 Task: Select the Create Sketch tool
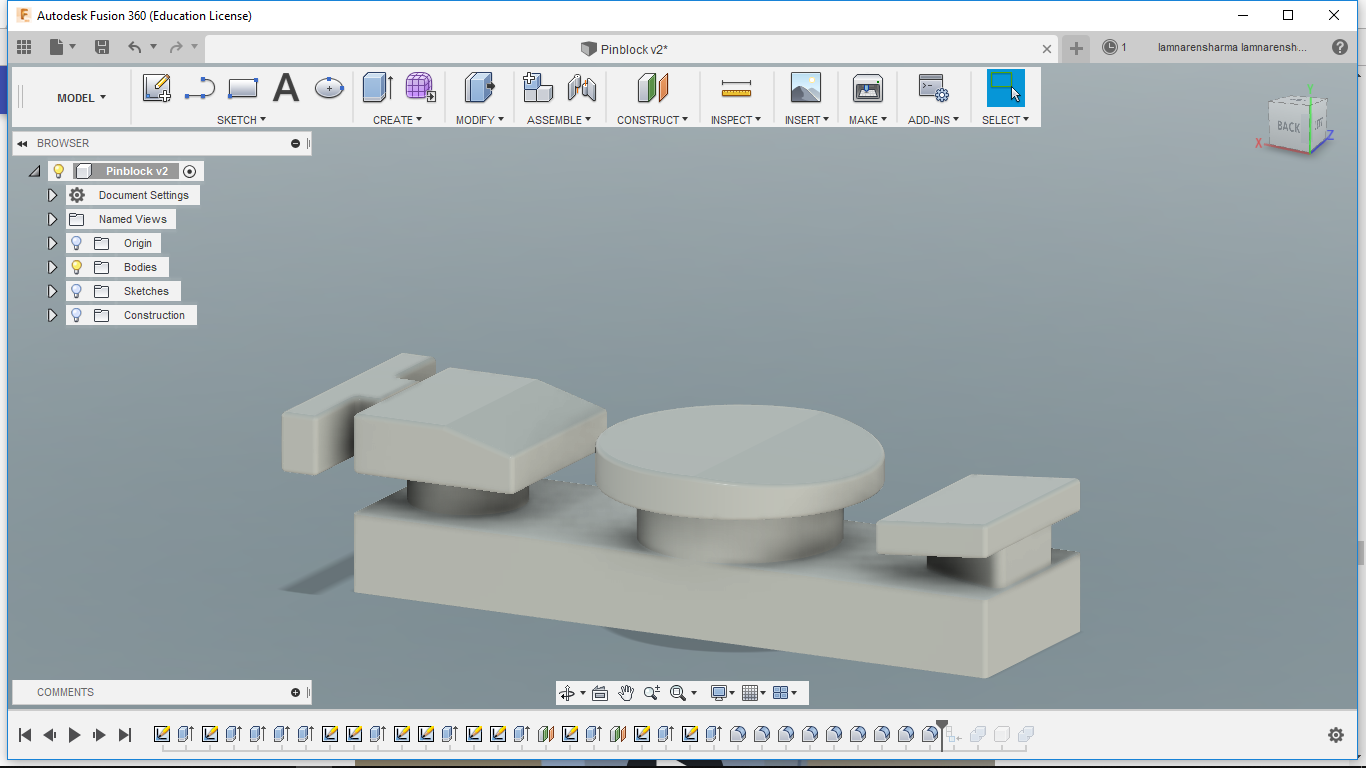pos(157,88)
